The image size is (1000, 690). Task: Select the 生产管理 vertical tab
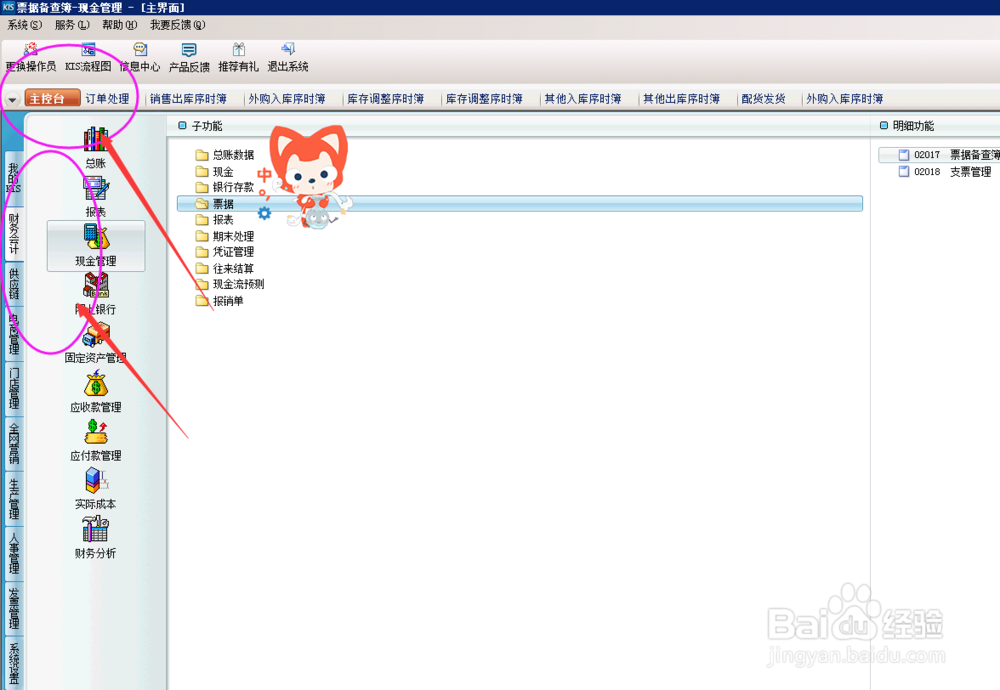pyautogui.click(x=13, y=497)
